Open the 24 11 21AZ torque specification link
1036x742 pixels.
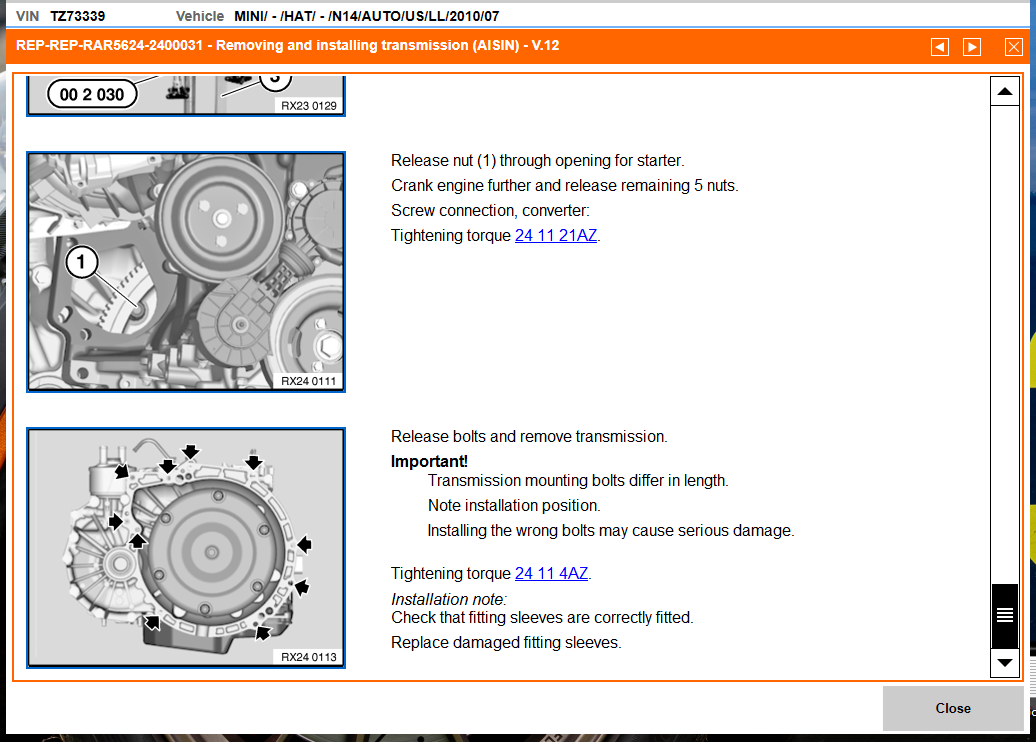click(x=556, y=235)
